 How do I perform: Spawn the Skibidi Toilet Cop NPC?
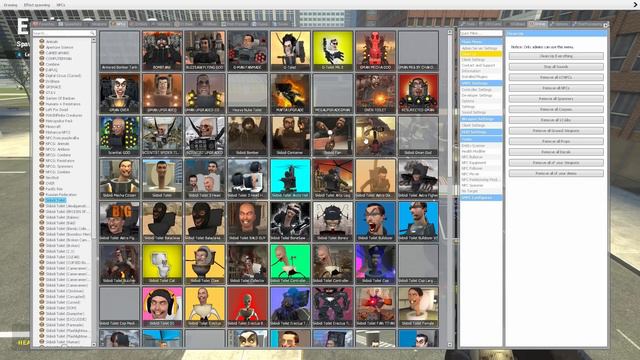[x=376, y=264]
